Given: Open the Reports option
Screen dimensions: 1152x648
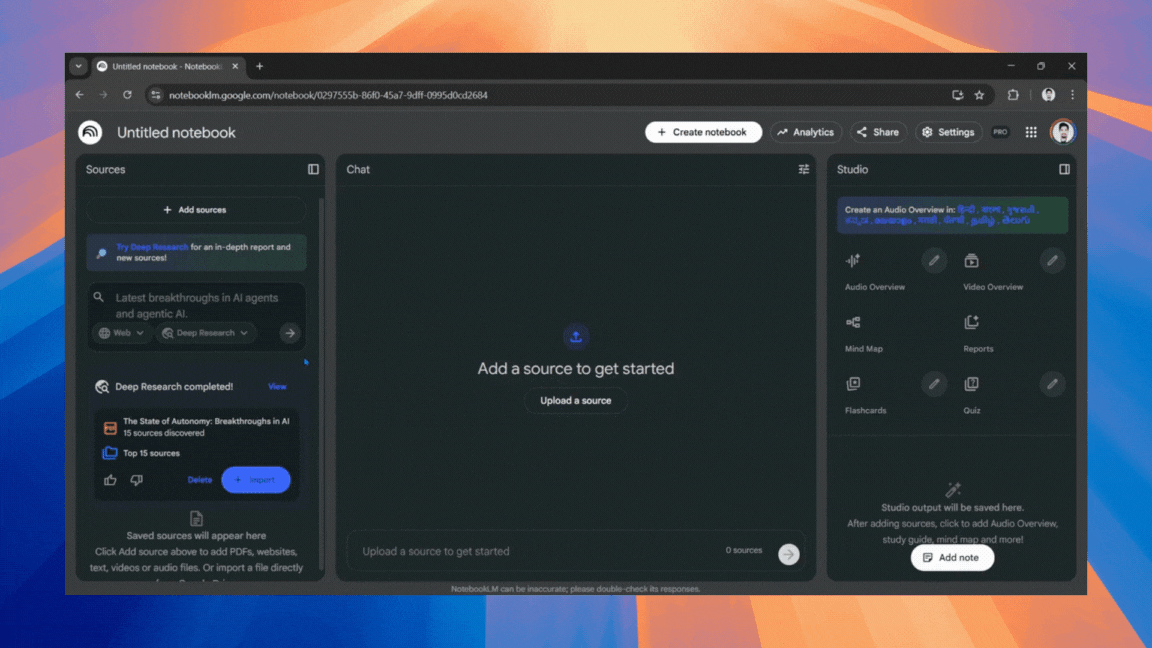Looking at the screenshot, I should pos(978,334).
